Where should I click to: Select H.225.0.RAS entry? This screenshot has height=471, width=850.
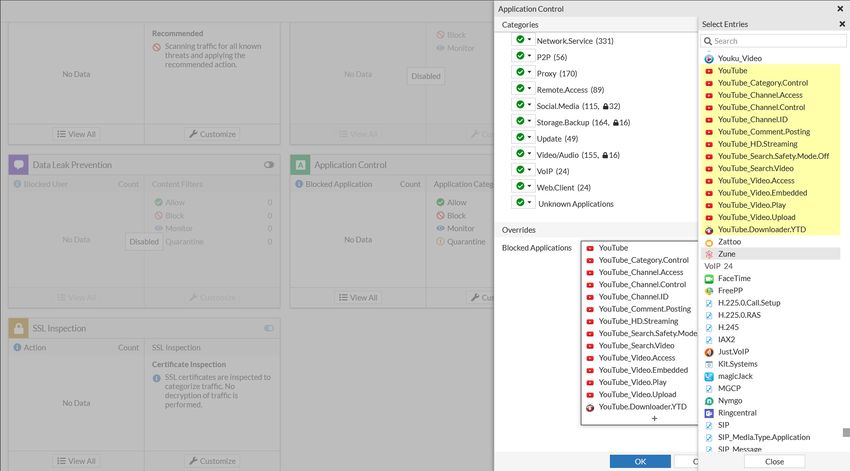click(x=770, y=315)
